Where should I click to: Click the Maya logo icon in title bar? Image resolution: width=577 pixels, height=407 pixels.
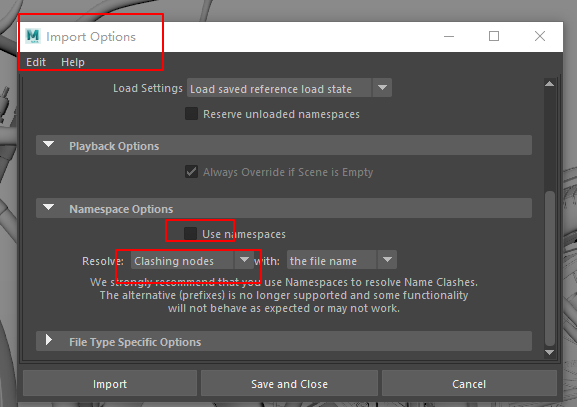(33, 36)
